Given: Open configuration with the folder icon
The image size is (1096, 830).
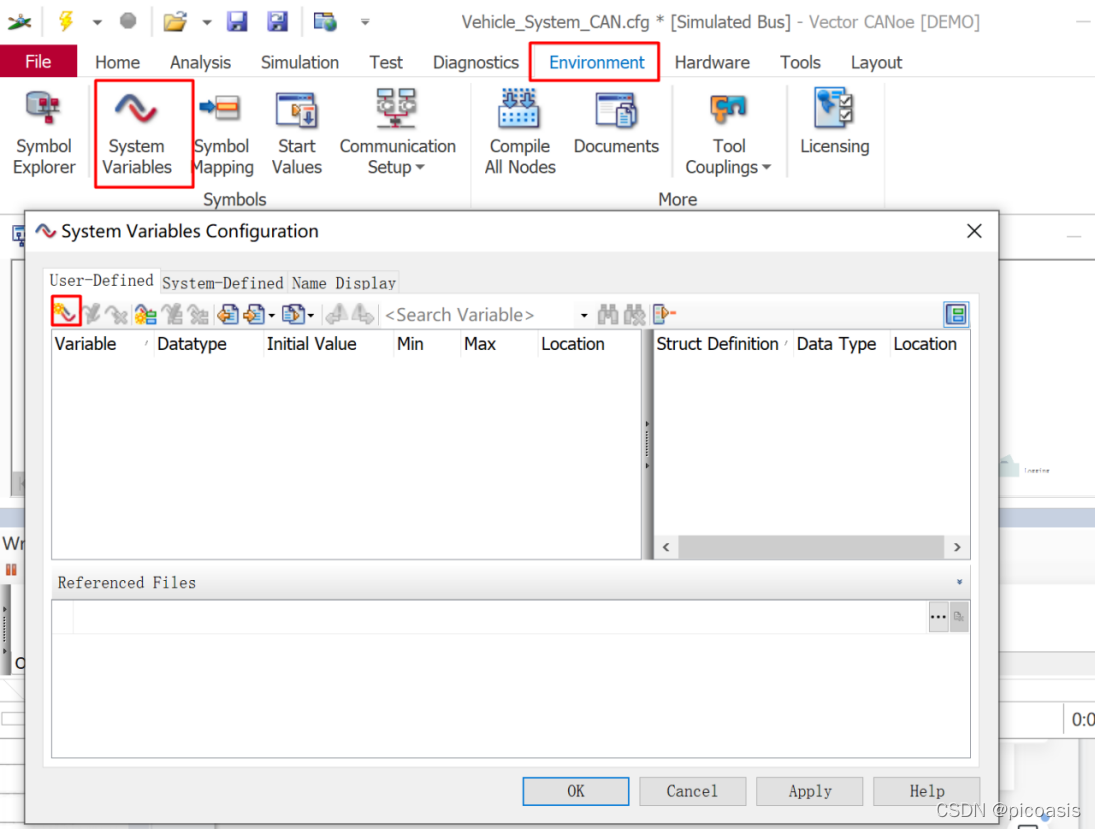Looking at the screenshot, I should (x=175, y=22).
